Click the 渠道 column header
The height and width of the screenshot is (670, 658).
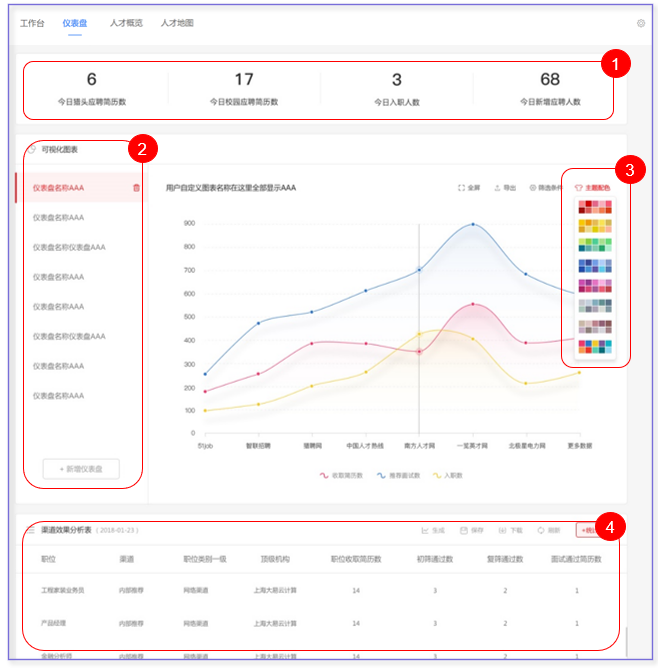click(x=126, y=559)
